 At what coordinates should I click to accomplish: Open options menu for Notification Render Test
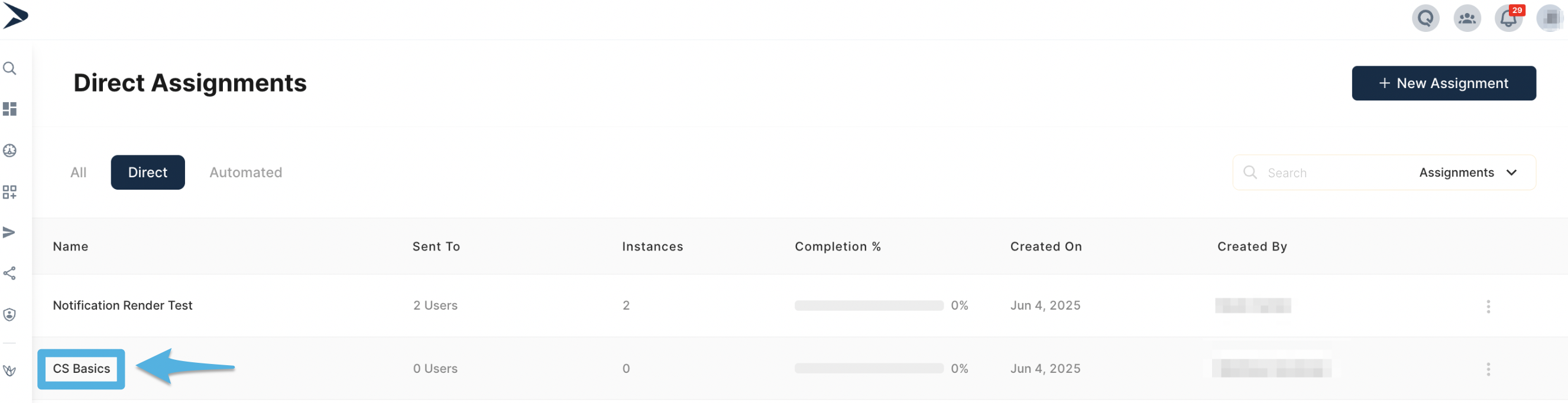point(1488,306)
